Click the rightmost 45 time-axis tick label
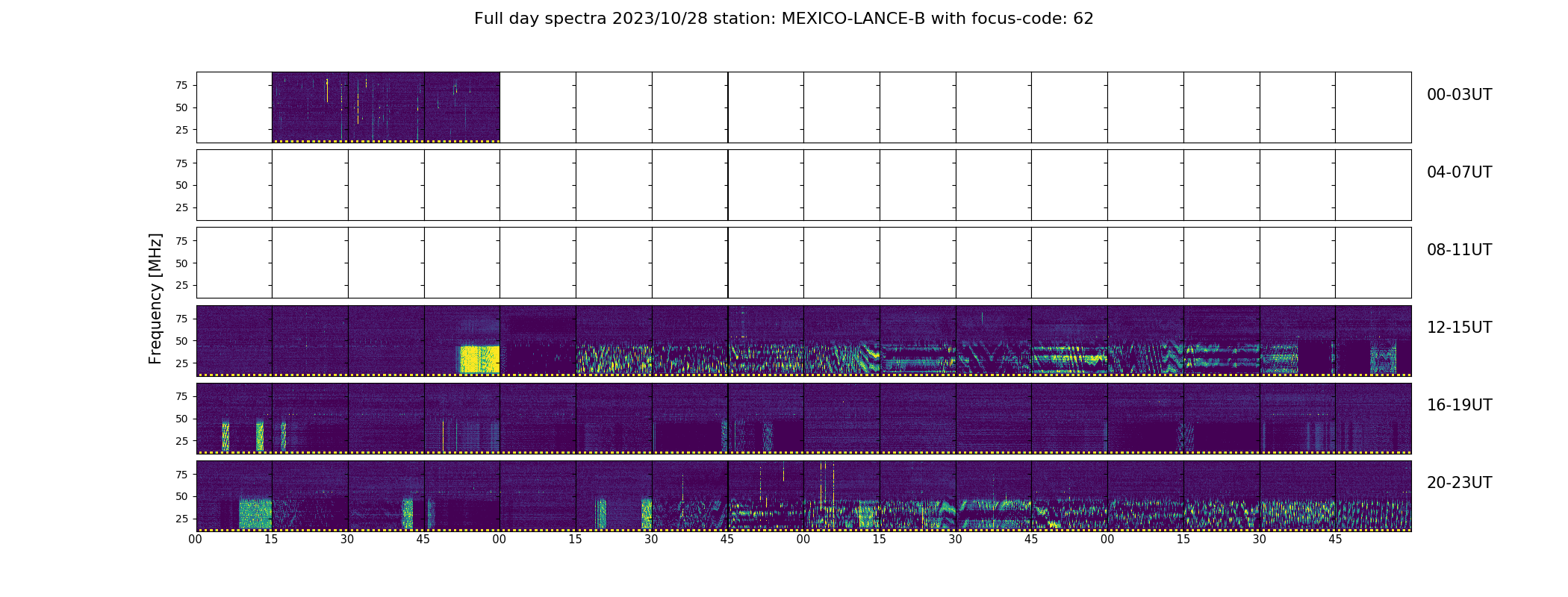The height and width of the screenshot is (597, 1568). pyautogui.click(x=1335, y=539)
